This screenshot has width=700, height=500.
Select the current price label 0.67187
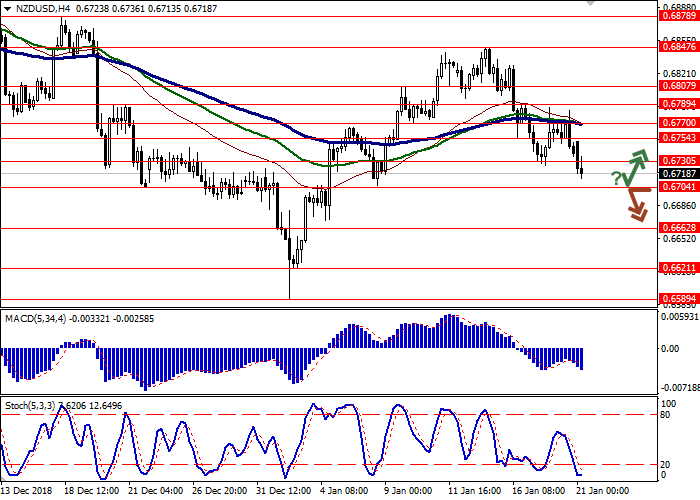[677, 174]
